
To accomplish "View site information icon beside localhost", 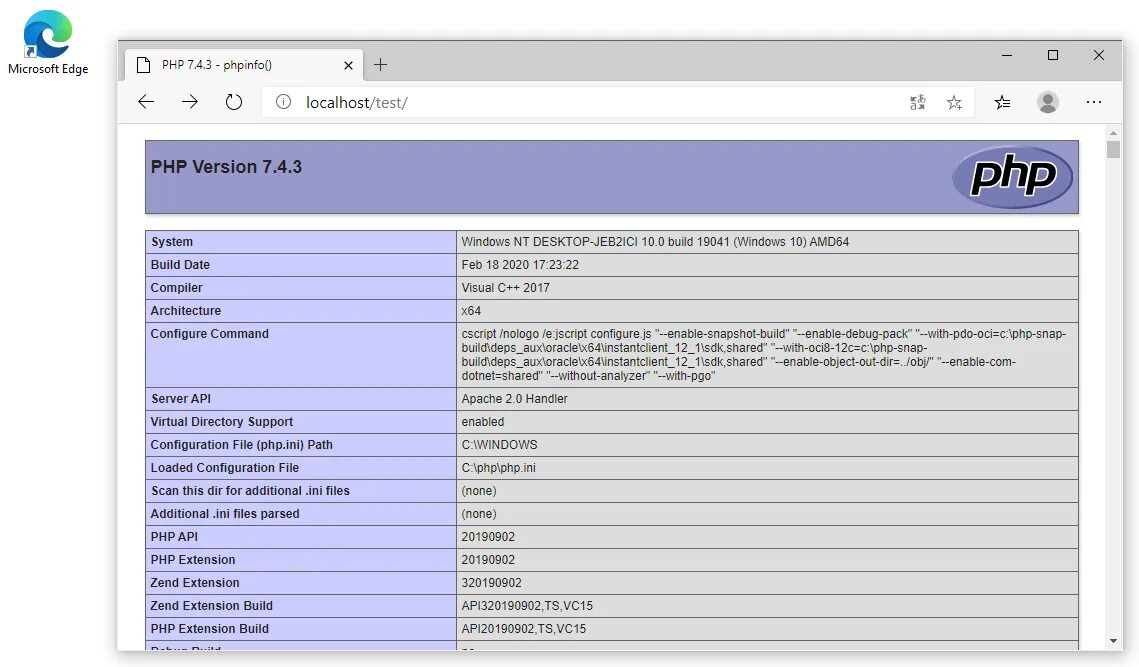I will 283,102.
